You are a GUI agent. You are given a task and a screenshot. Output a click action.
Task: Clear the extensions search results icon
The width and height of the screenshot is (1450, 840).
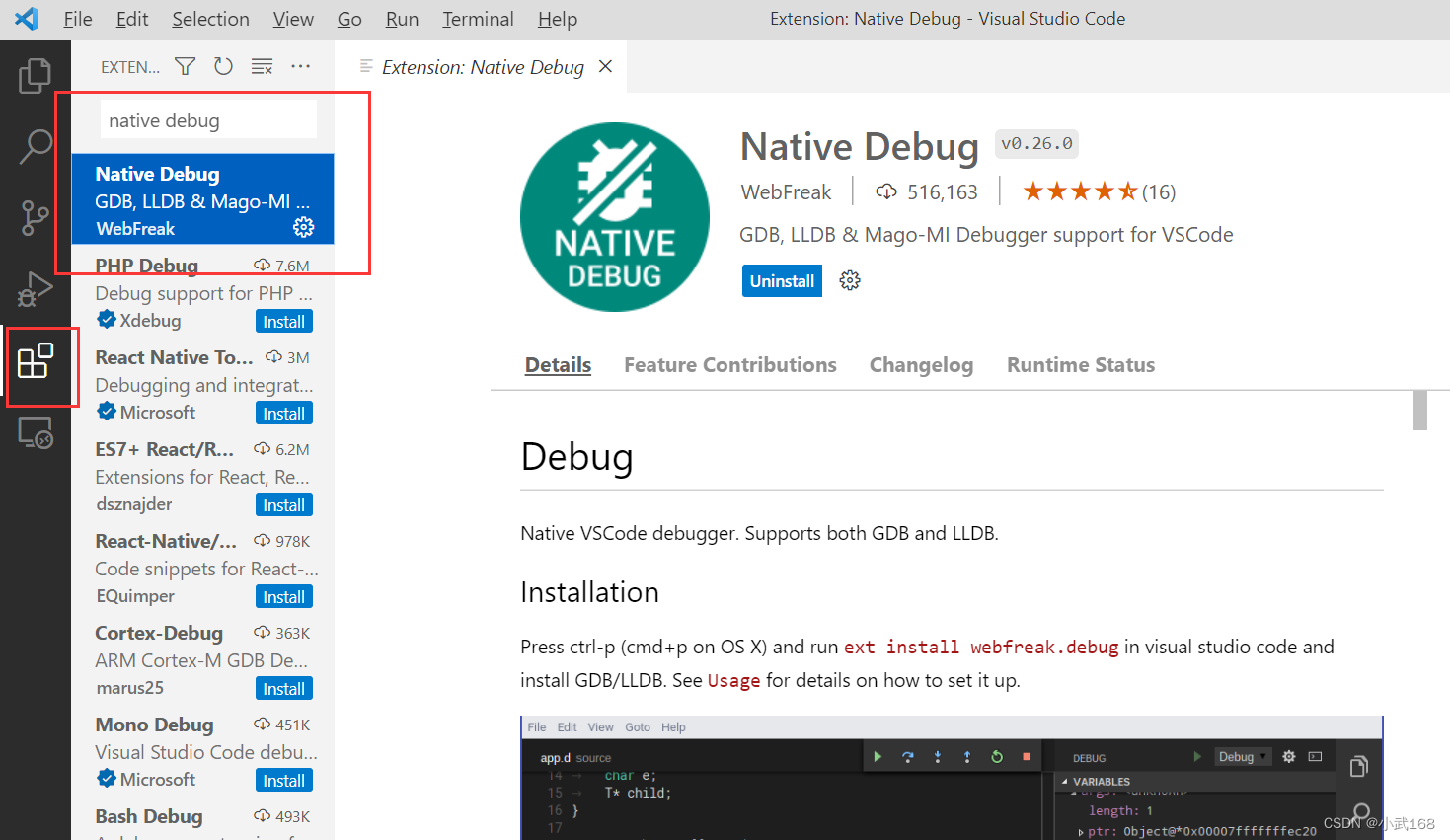[261, 66]
